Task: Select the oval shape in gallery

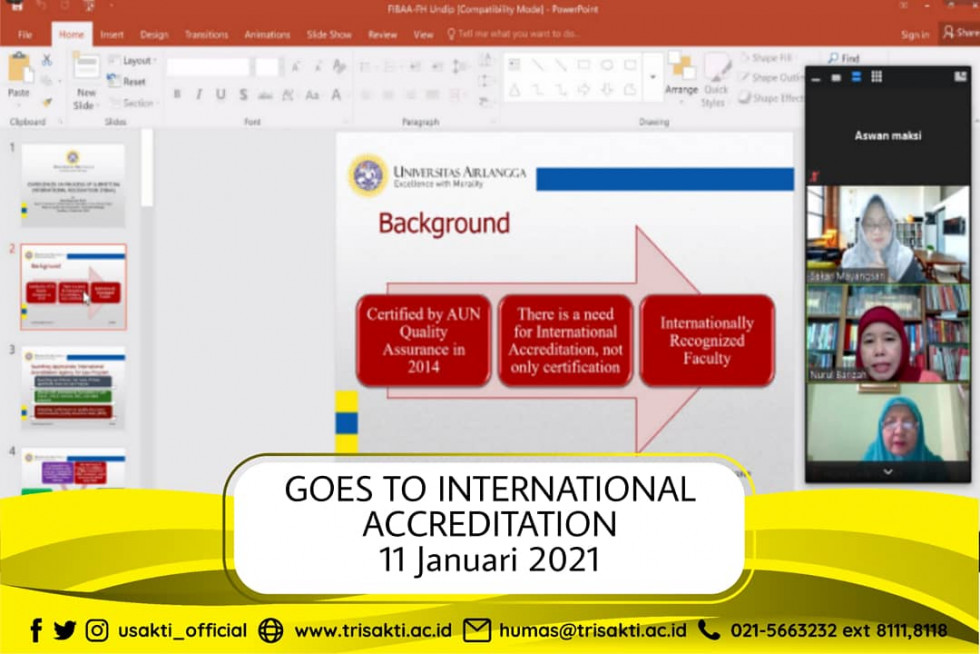Action: click(606, 65)
